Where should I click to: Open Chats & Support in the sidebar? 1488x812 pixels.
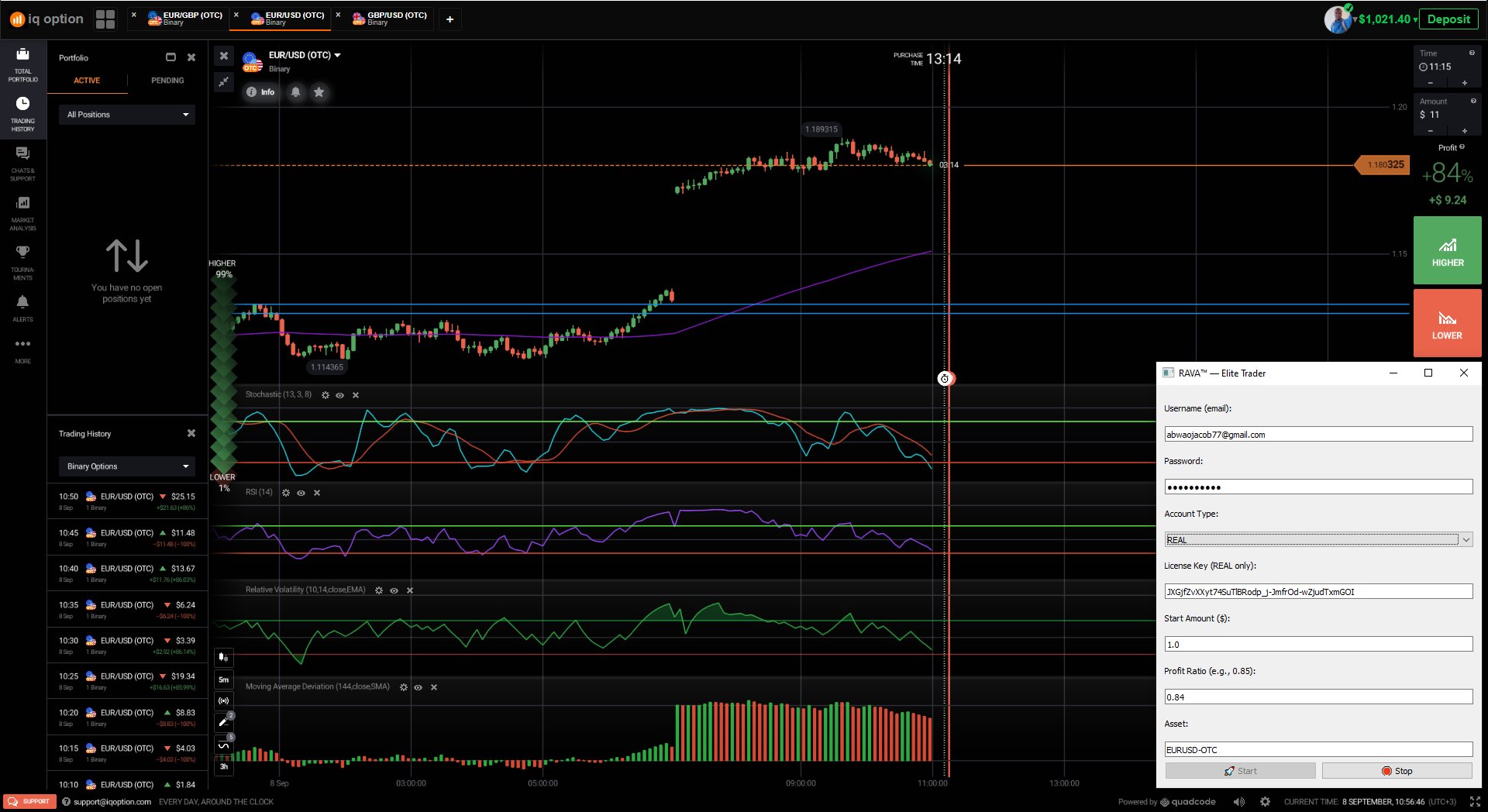[x=22, y=161]
